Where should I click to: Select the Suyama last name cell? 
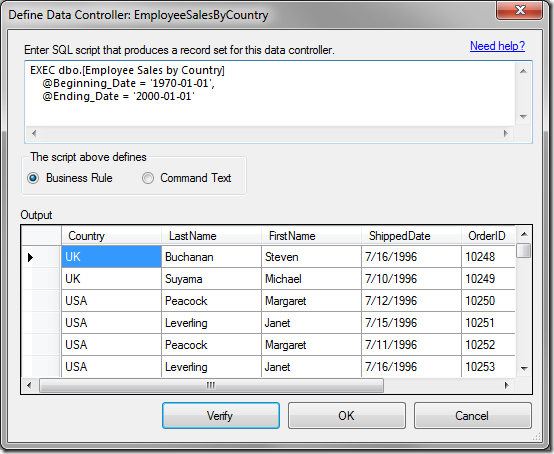[211, 279]
